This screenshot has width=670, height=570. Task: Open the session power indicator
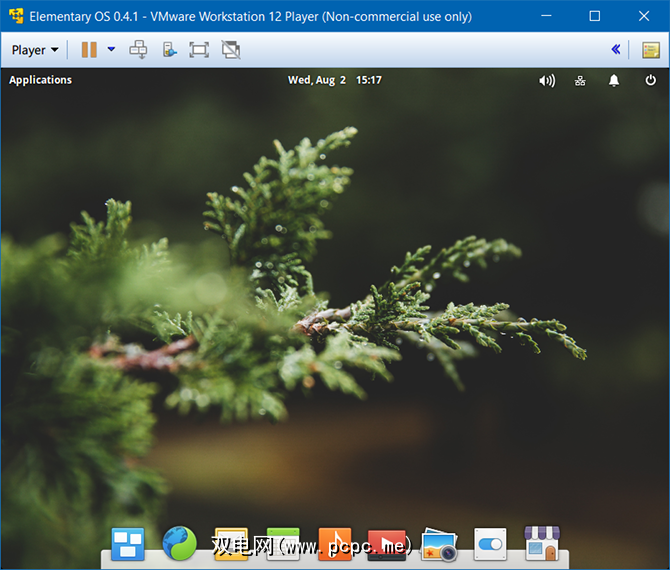[x=650, y=80]
